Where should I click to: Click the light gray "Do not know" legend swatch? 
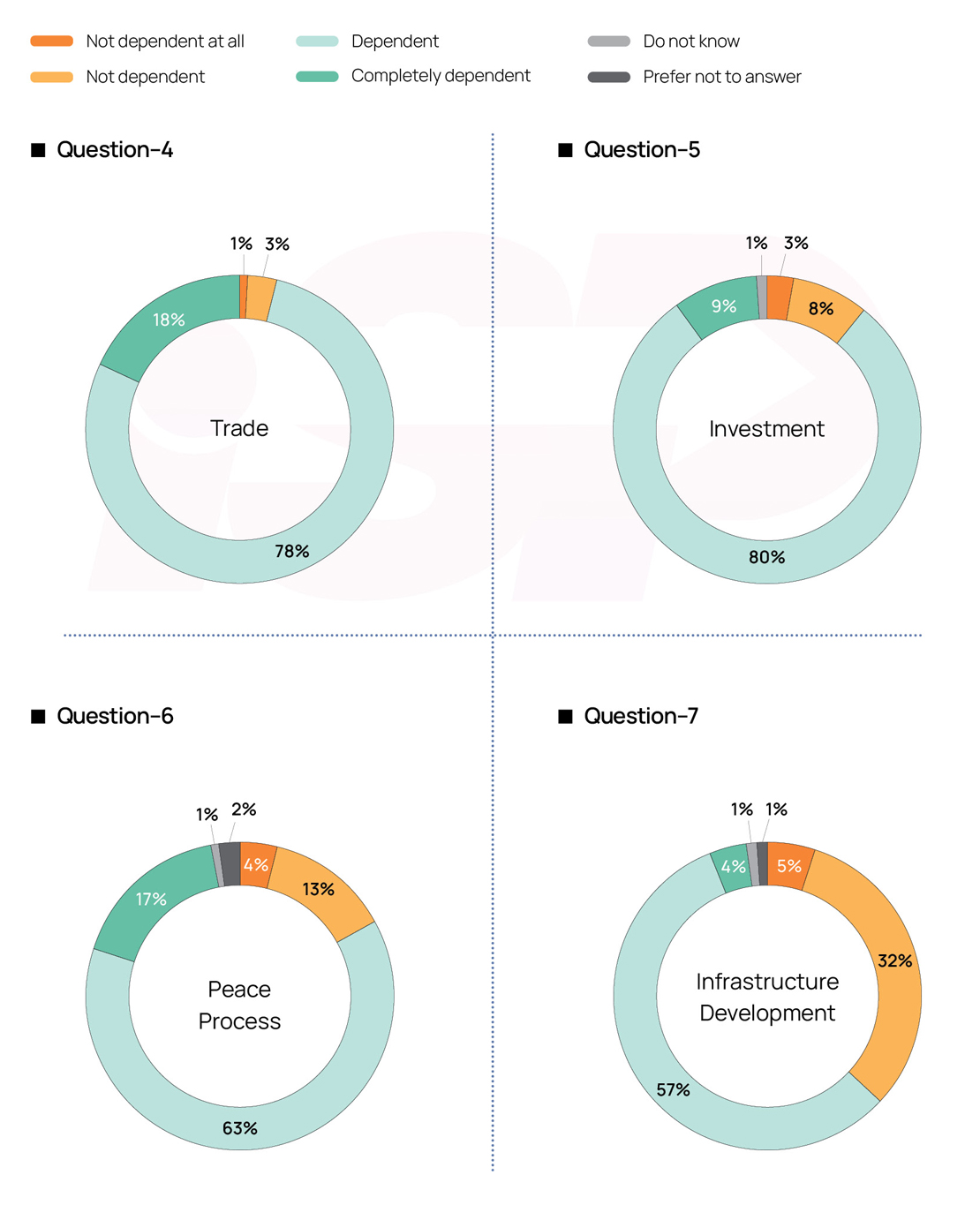tap(608, 41)
